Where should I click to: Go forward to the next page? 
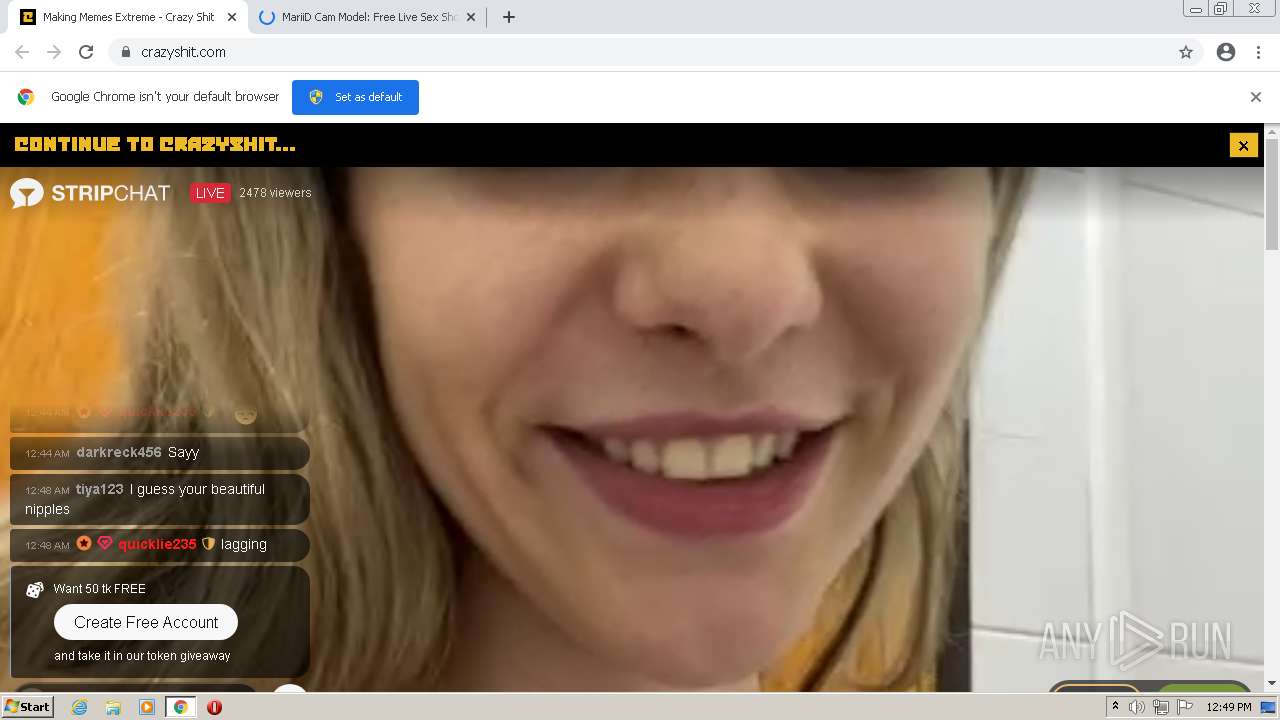point(54,52)
